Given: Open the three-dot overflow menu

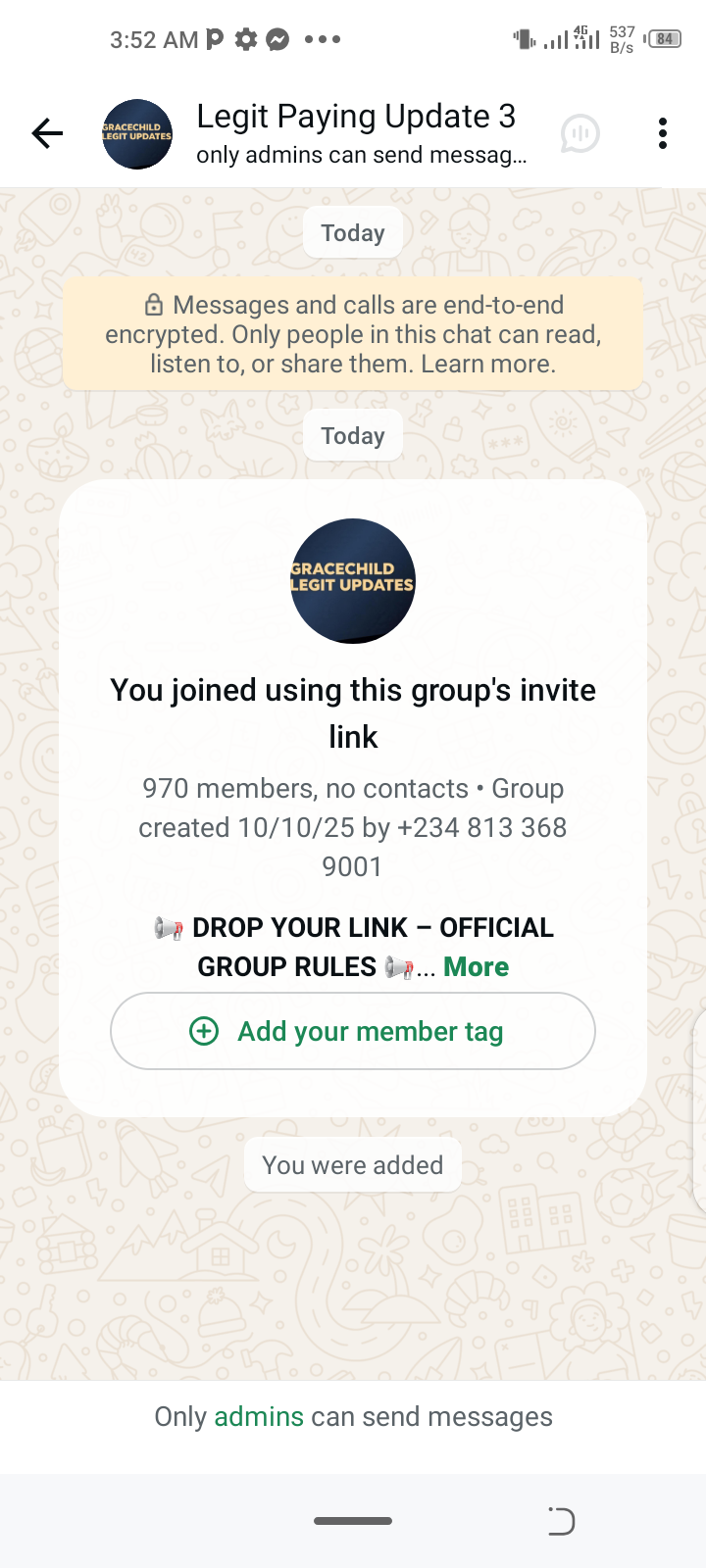Looking at the screenshot, I should coord(663,133).
